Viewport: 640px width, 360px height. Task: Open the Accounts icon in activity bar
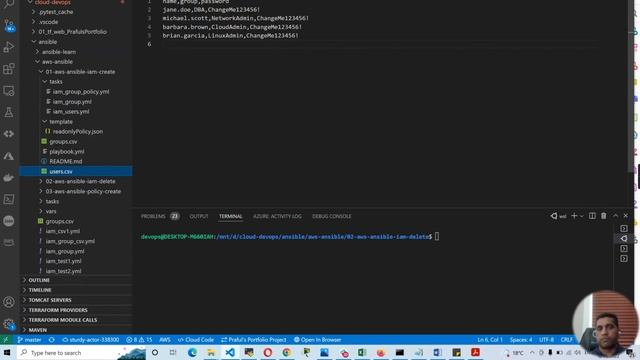click(9, 302)
